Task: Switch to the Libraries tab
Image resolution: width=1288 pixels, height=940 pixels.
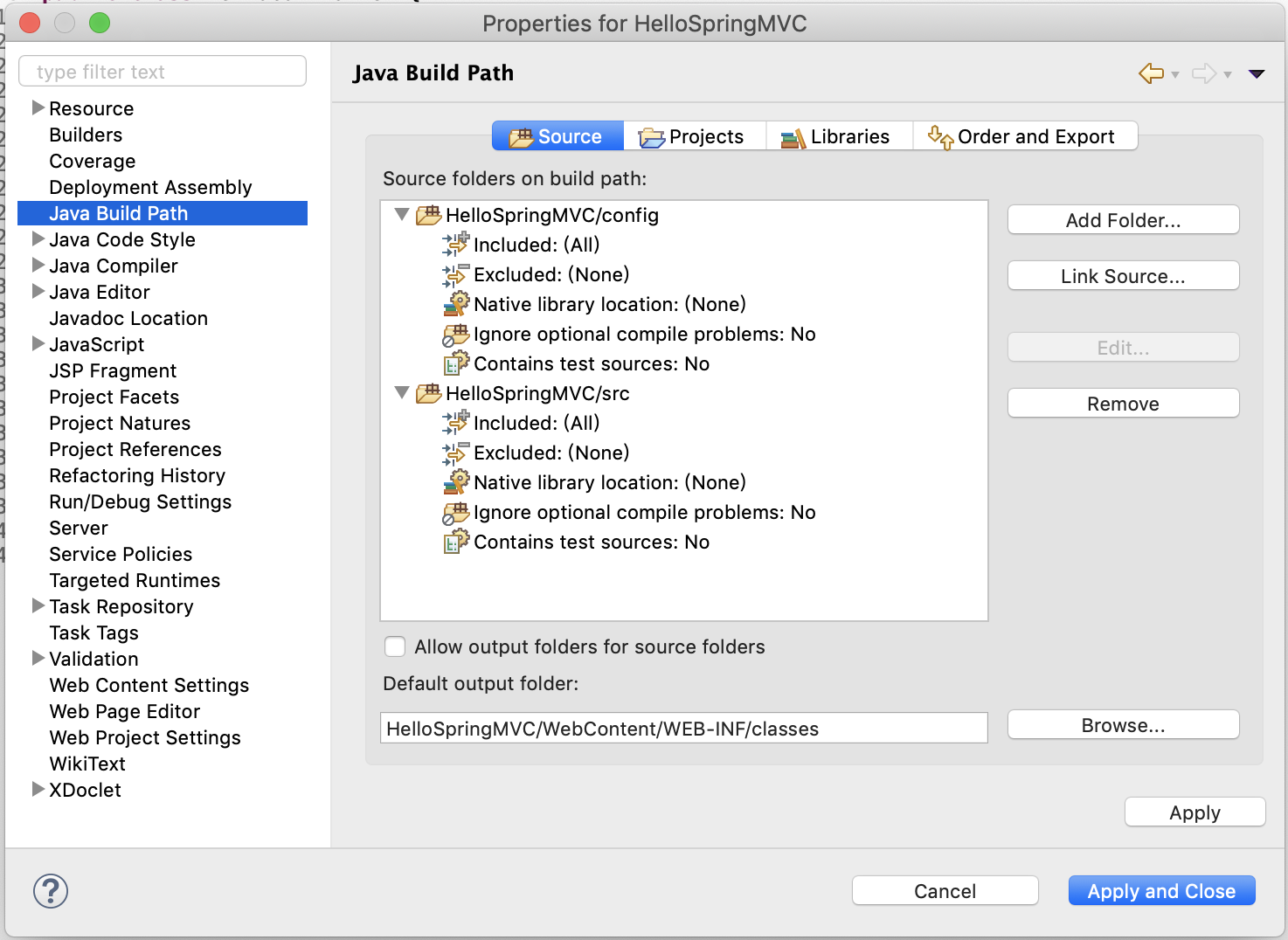Action: [840, 136]
